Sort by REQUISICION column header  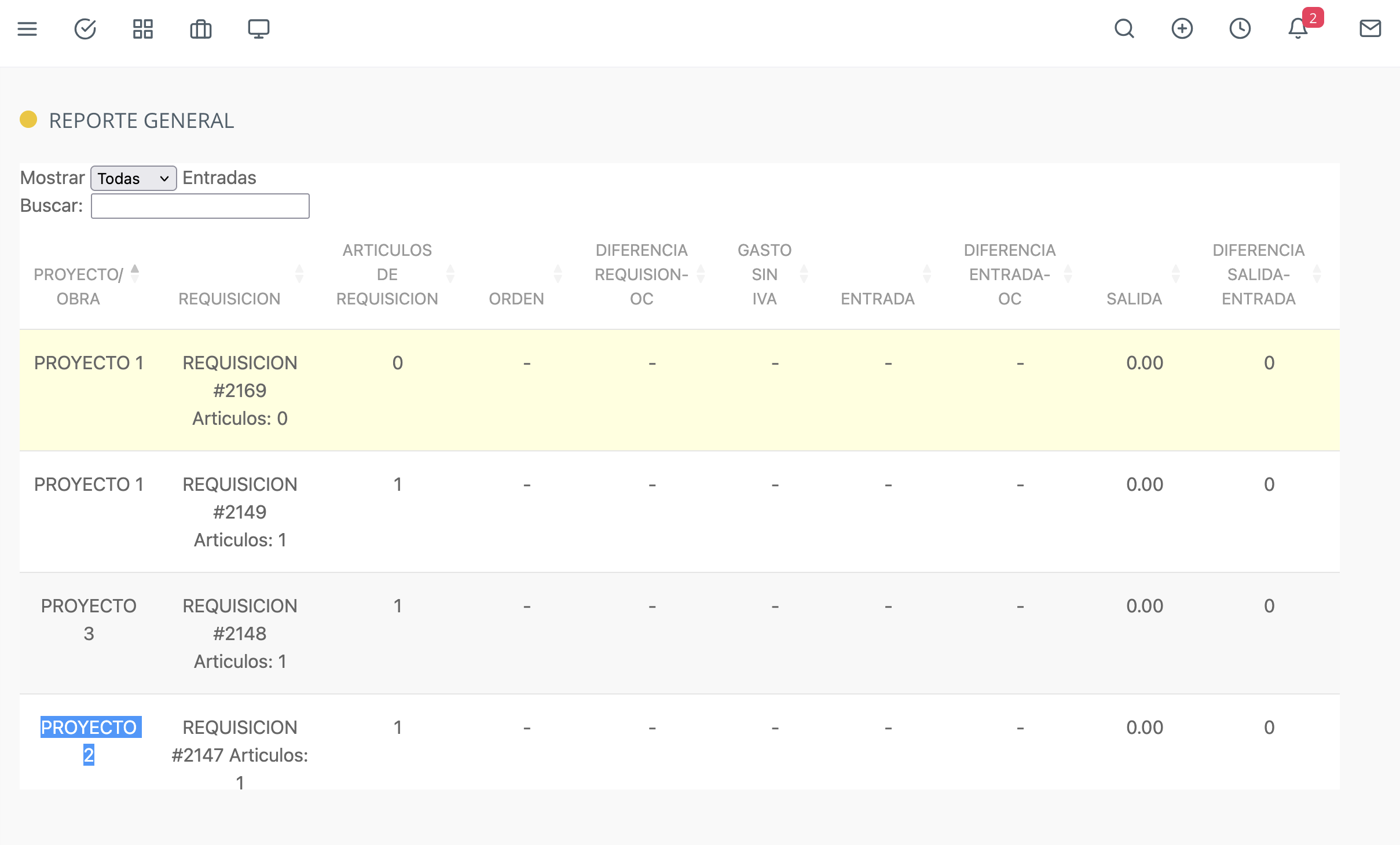tap(229, 298)
